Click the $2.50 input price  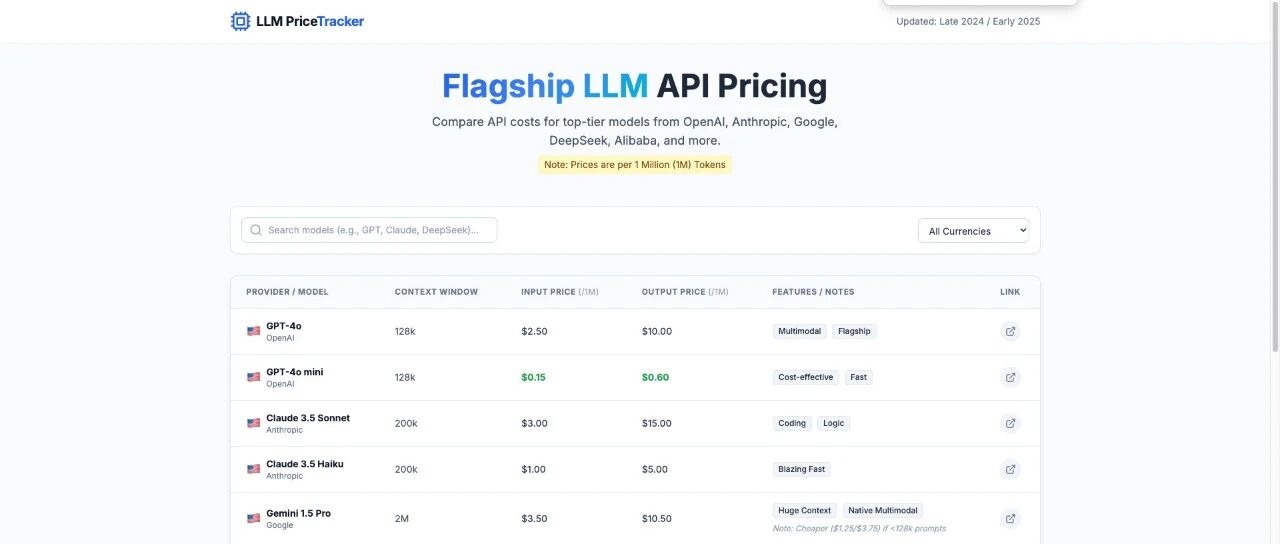pos(534,331)
